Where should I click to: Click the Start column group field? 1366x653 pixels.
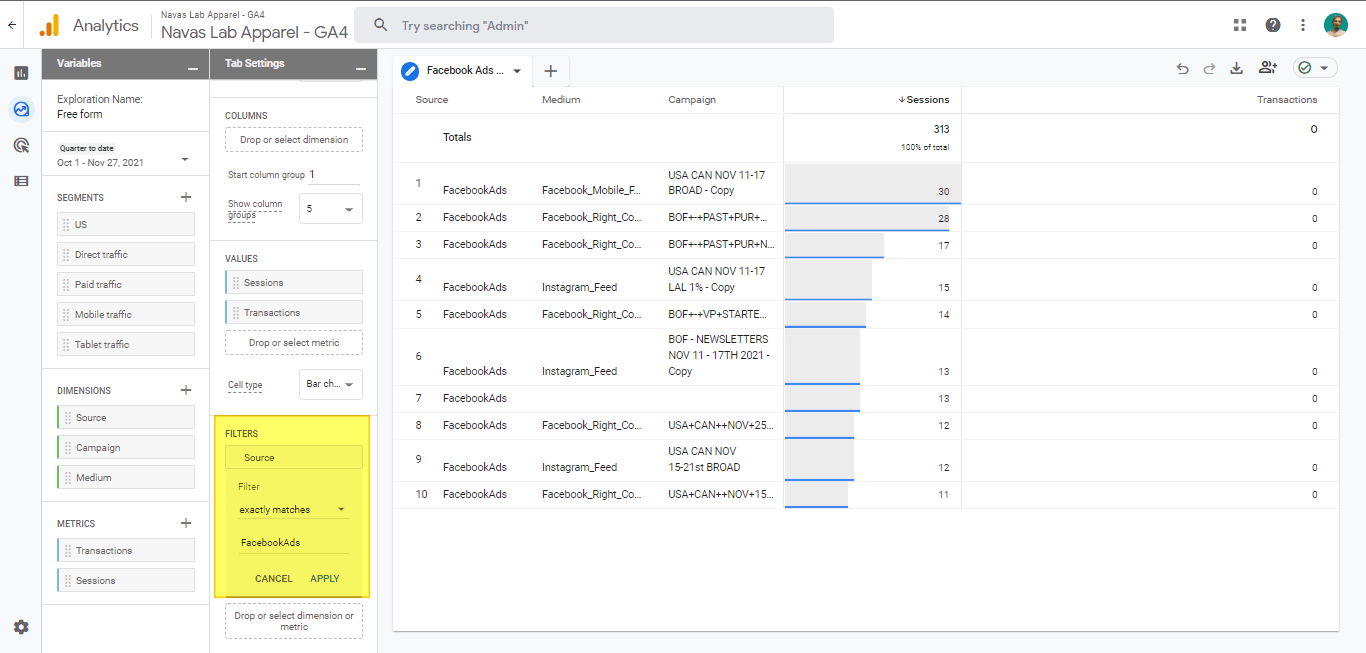point(334,175)
